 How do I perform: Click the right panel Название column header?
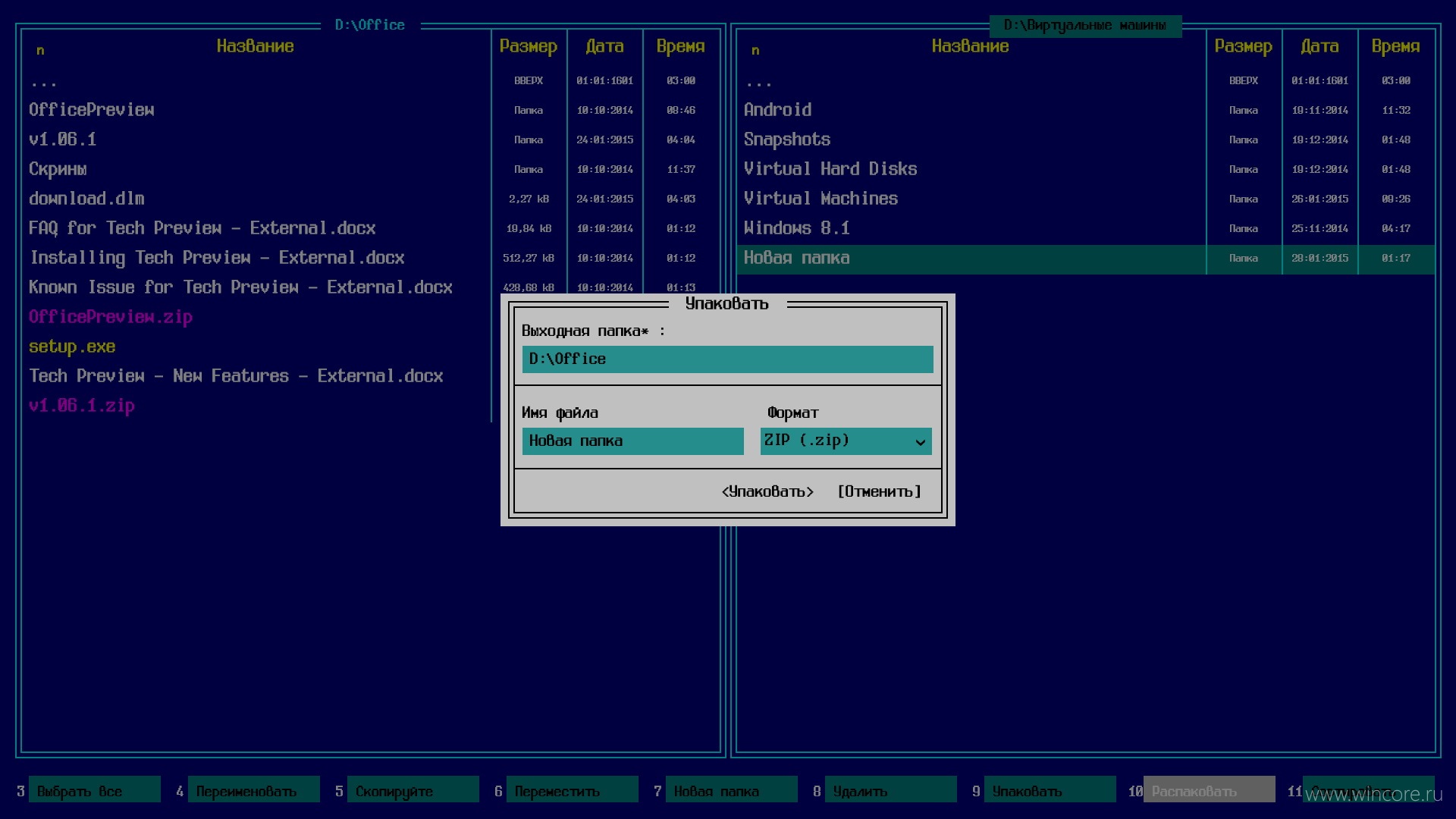970,46
